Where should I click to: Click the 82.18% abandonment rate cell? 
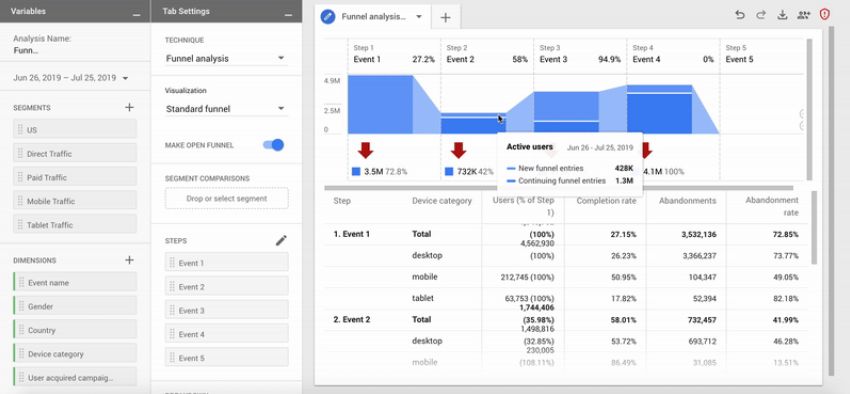[x=784, y=298]
